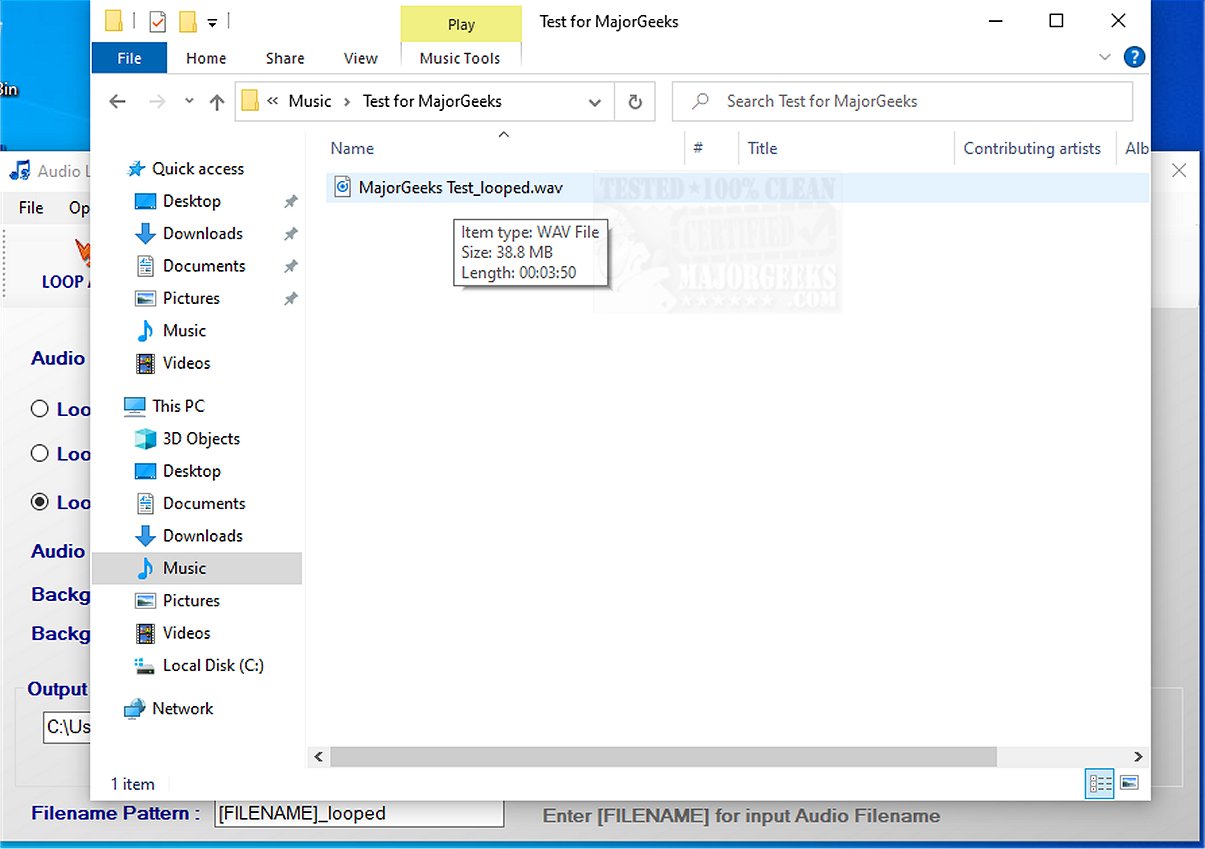The width and height of the screenshot is (1205, 849).
Task: Select MajorGeeks Test_looped.wav file
Action: coord(461,187)
